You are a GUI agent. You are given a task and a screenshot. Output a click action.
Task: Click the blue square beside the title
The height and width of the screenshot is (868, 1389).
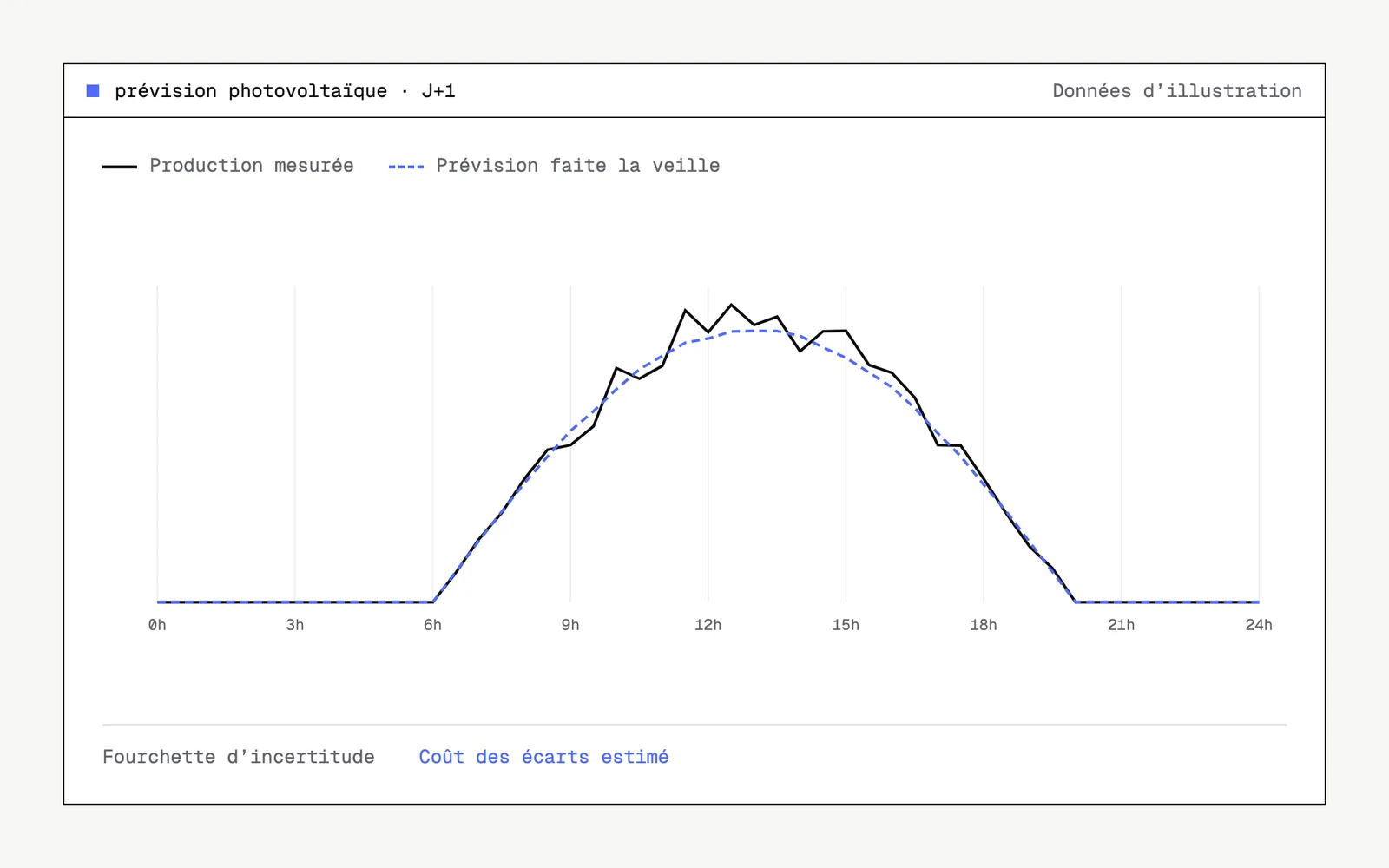[93, 91]
